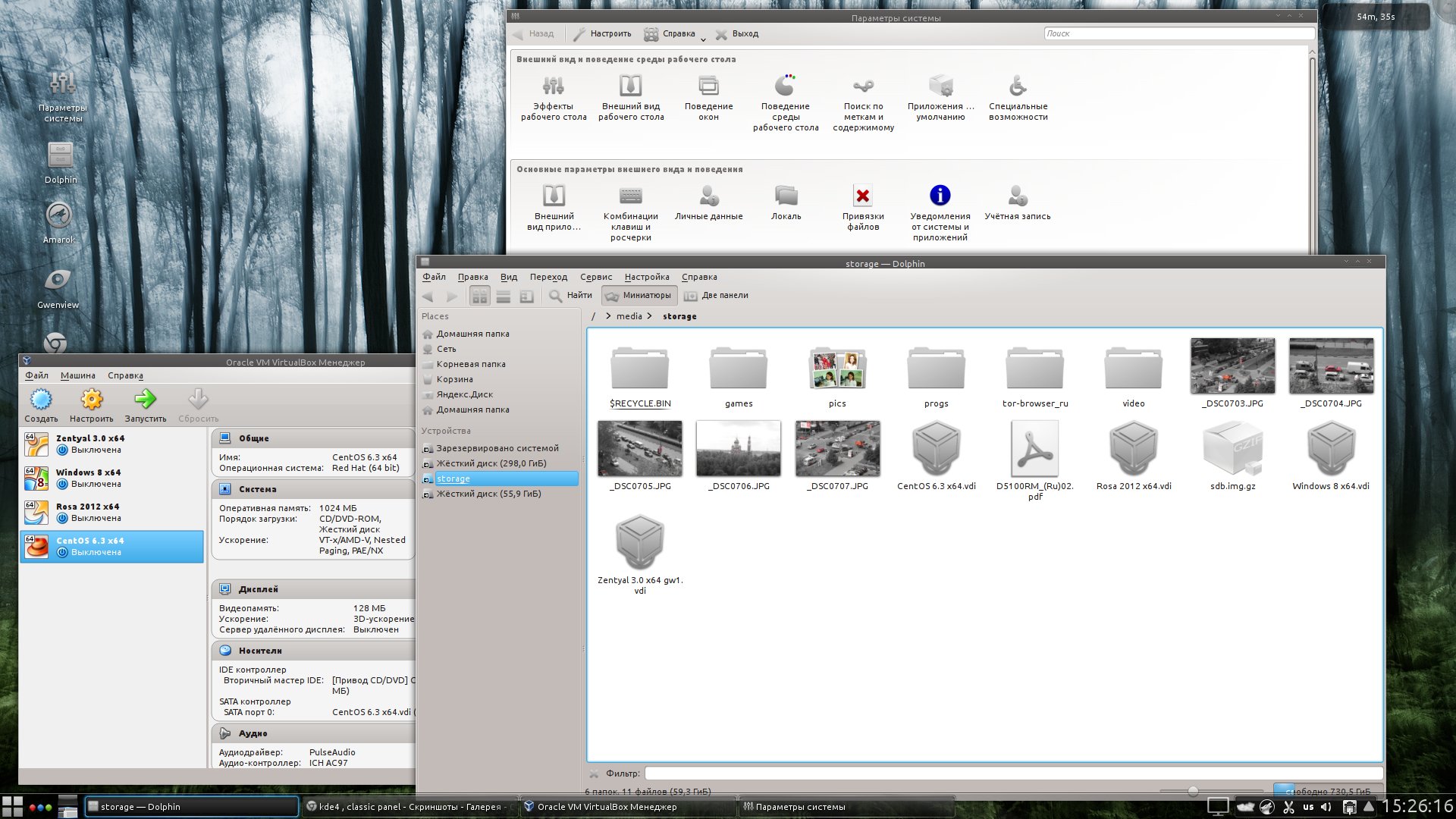Screen dimensions: 1456x819
Task: Open Сервис menu in Dolphin
Action: [x=596, y=277]
